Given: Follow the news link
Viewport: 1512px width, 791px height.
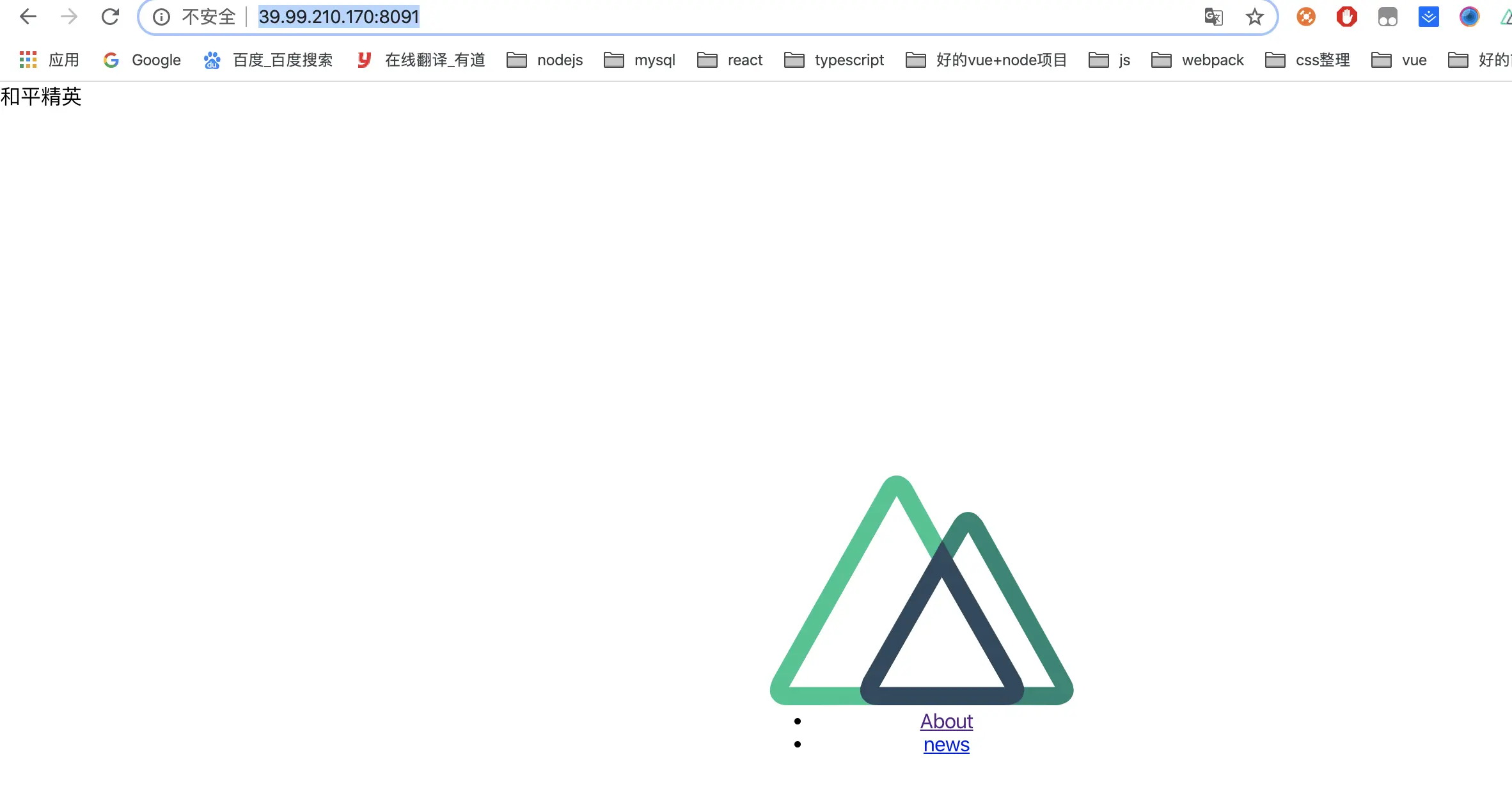Looking at the screenshot, I should pyautogui.click(x=946, y=745).
